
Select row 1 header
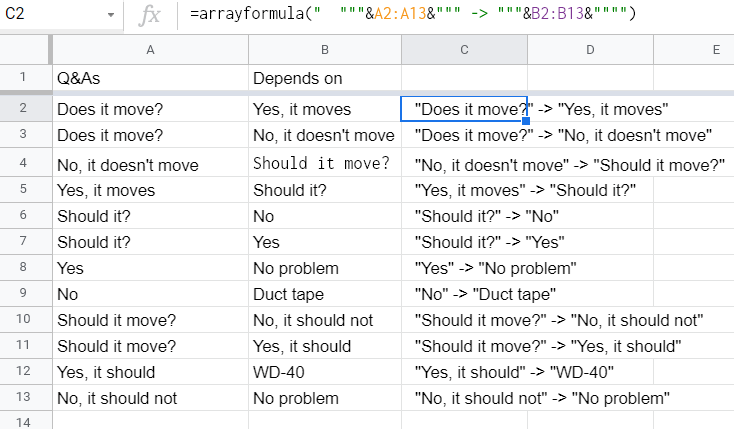click(25, 77)
